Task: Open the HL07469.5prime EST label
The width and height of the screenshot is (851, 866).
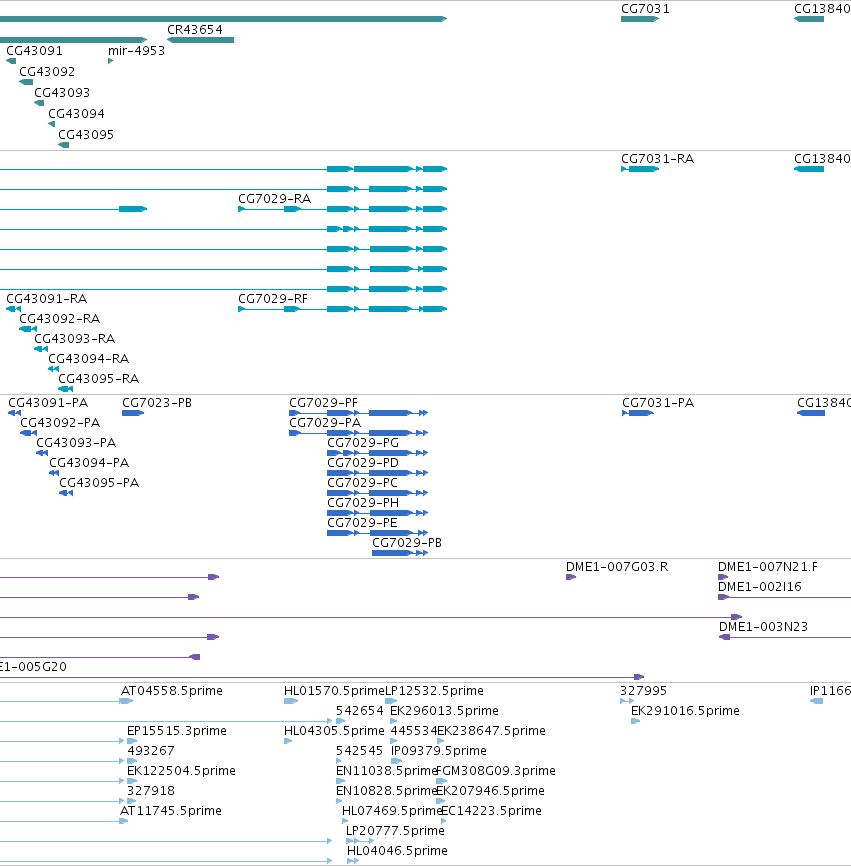Action: click(x=392, y=811)
